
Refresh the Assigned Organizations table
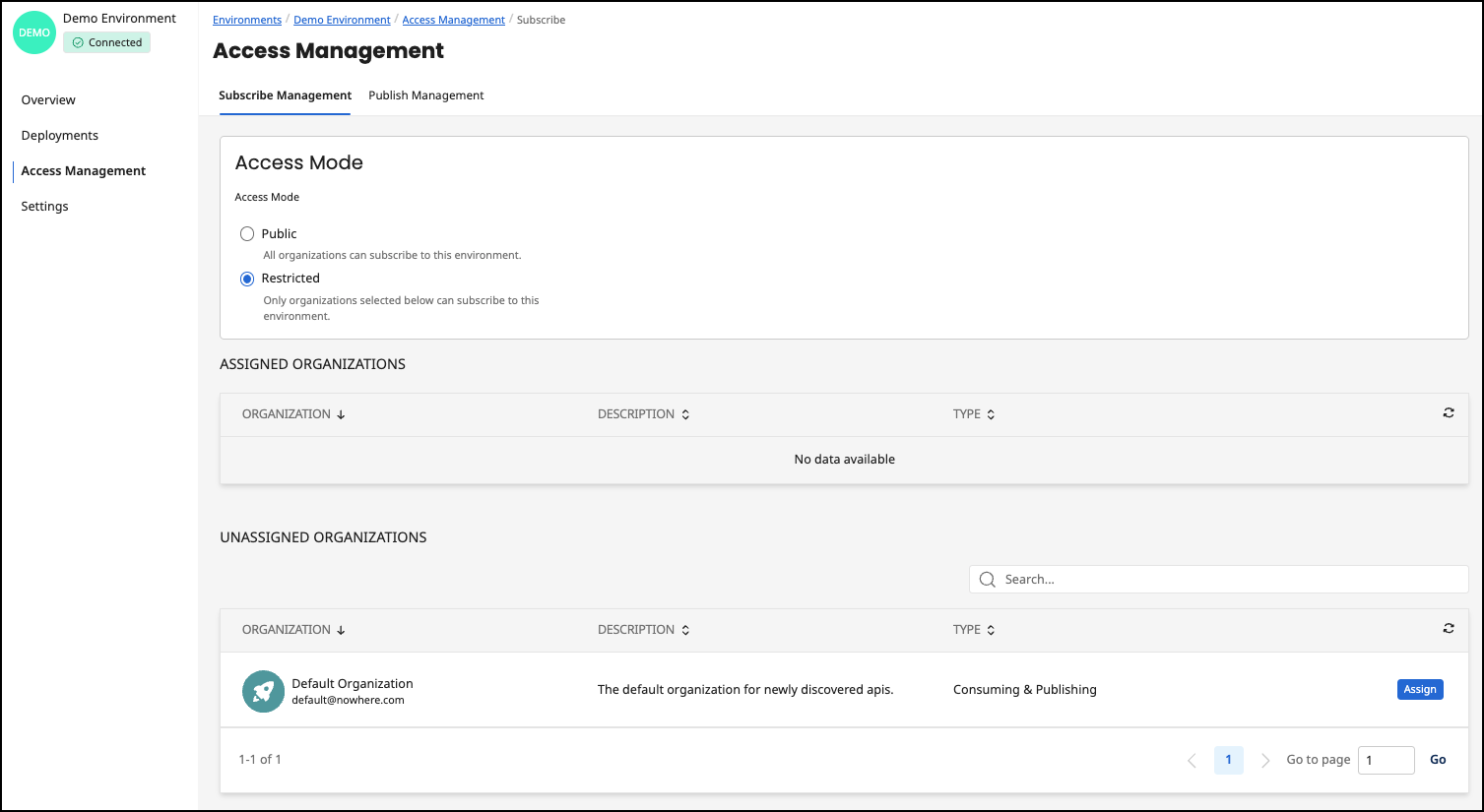(1448, 412)
